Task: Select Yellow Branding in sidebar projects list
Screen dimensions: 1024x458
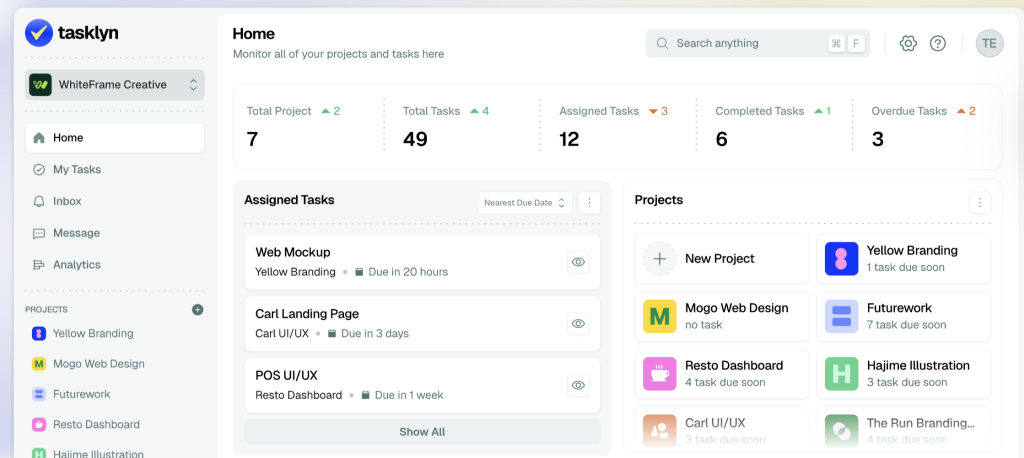Action: (93, 334)
